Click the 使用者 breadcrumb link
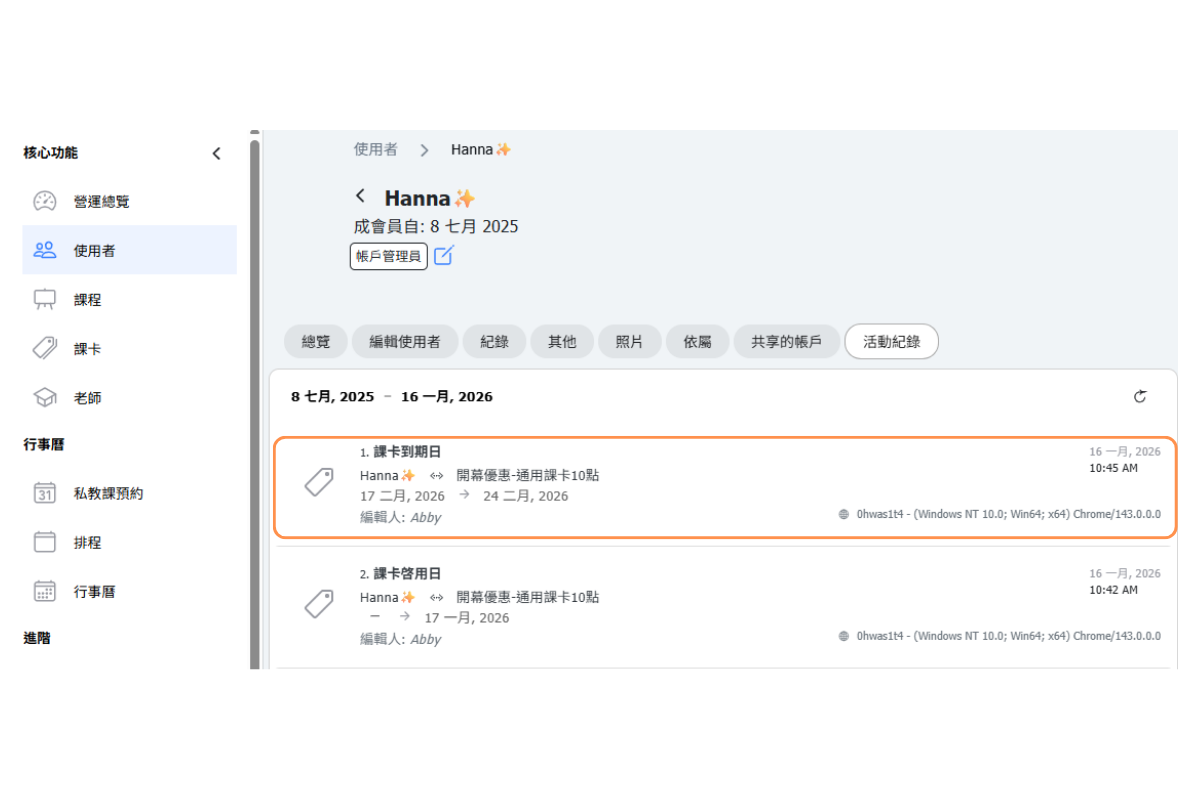 coord(375,149)
